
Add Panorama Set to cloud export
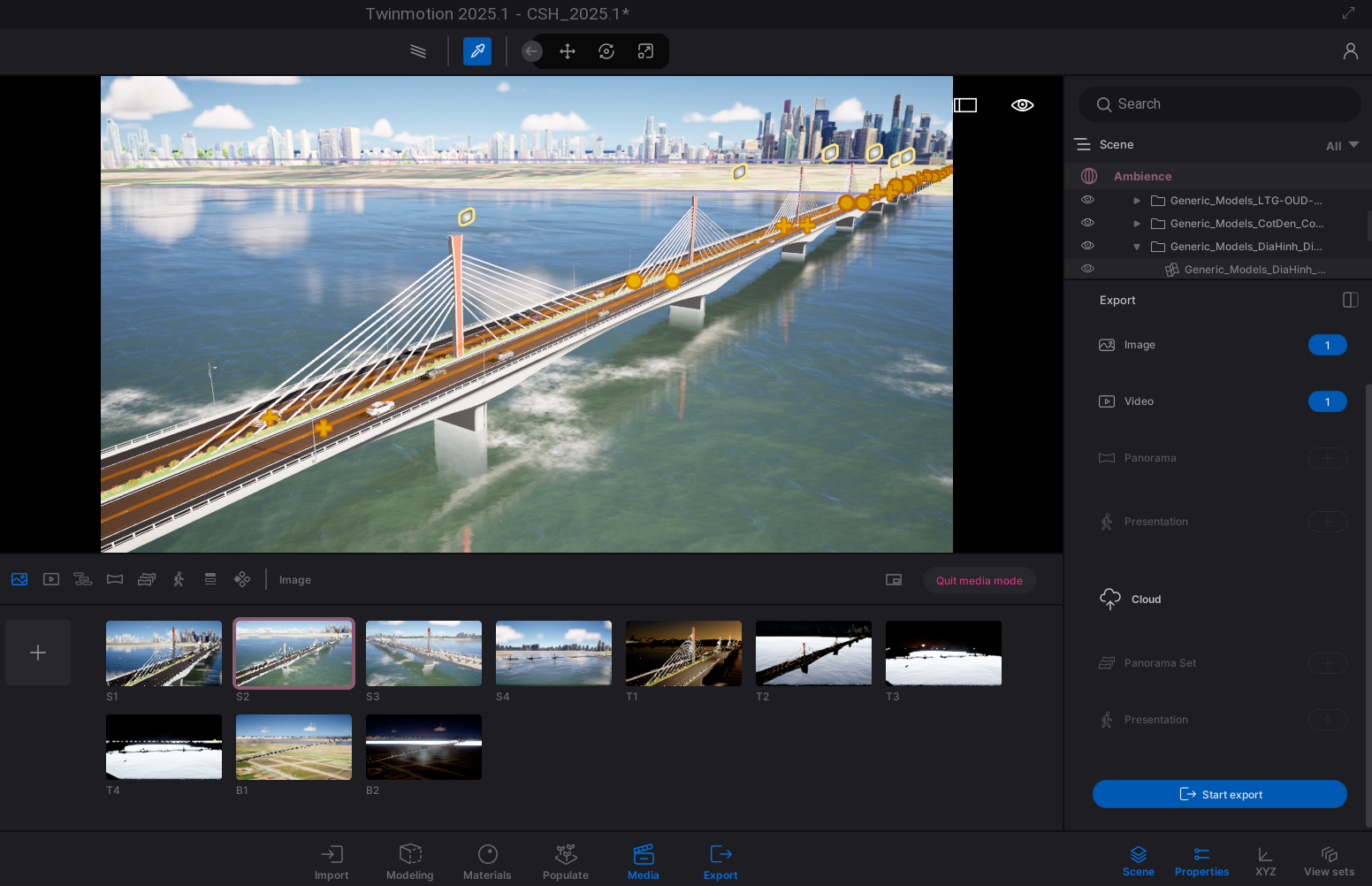[x=1327, y=663]
